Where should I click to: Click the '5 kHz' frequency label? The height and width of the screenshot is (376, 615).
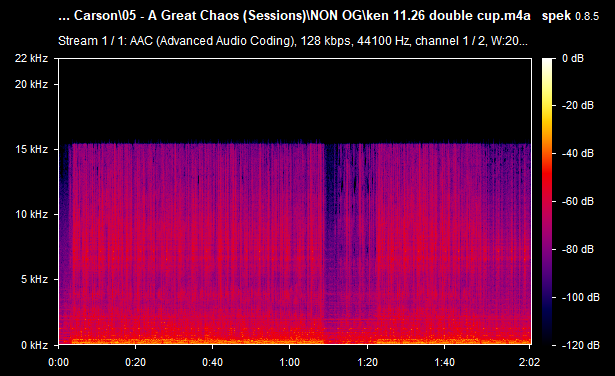point(35,280)
